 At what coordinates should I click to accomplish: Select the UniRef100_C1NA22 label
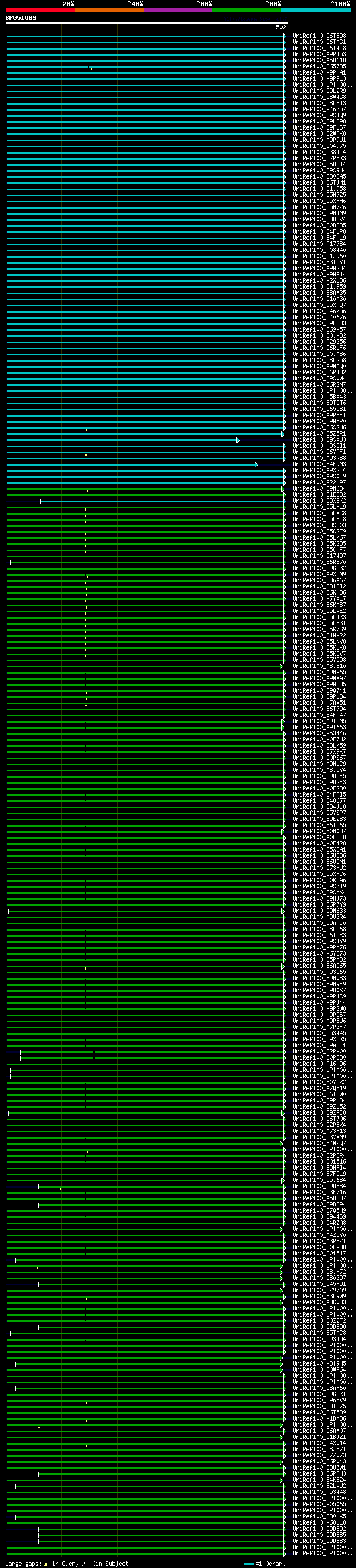point(319,635)
